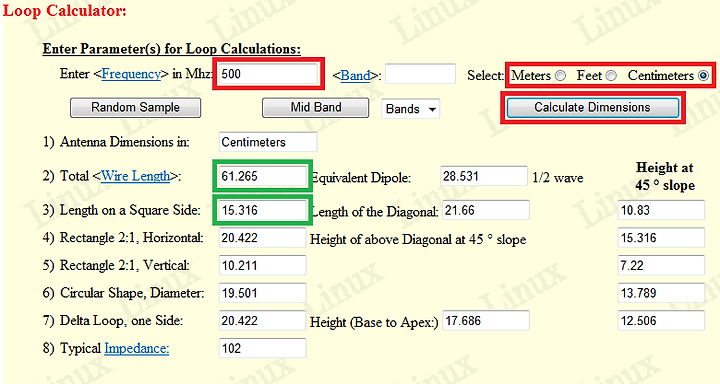Image resolution: width=720 pixels, height=384 pixels.
Task: Click the Circular Shape Diameter field 19.501
Action: (263, 293)
